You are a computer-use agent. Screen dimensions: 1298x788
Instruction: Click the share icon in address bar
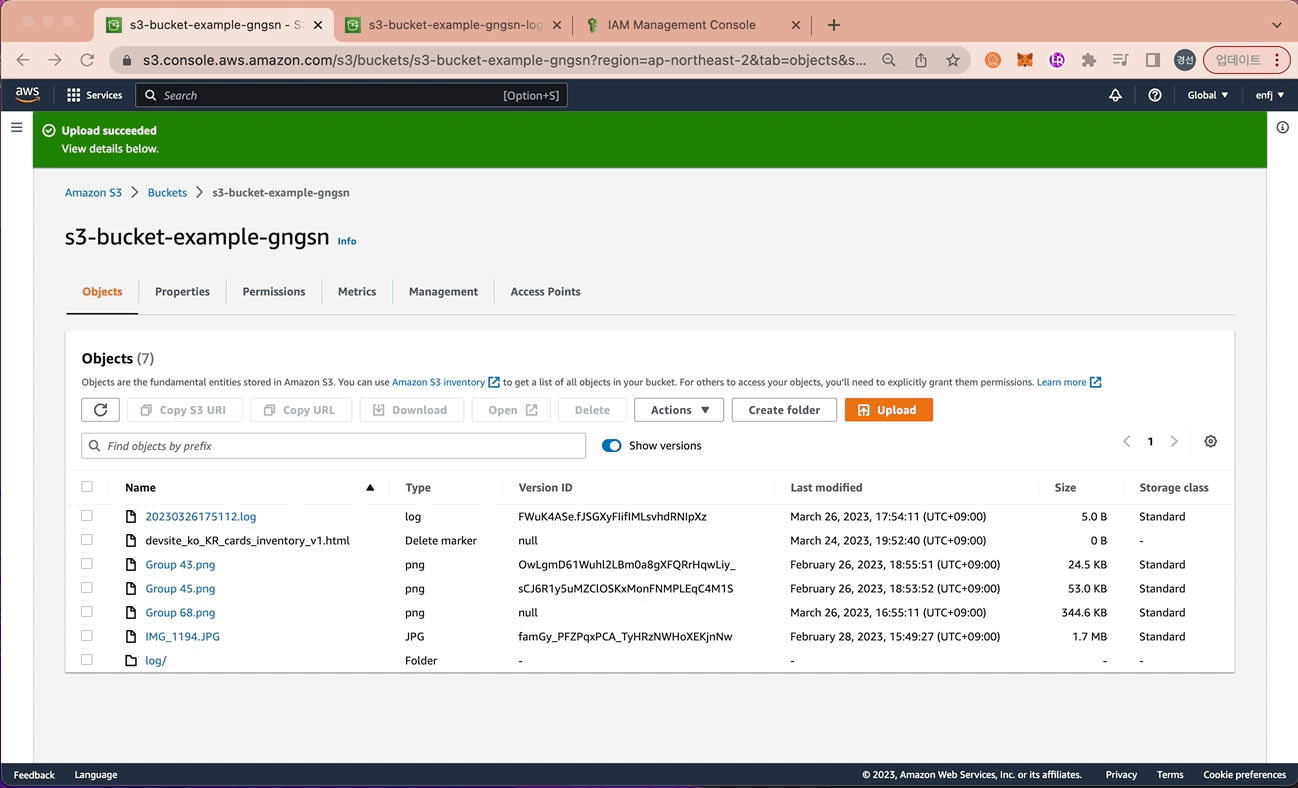click(921, 60)
